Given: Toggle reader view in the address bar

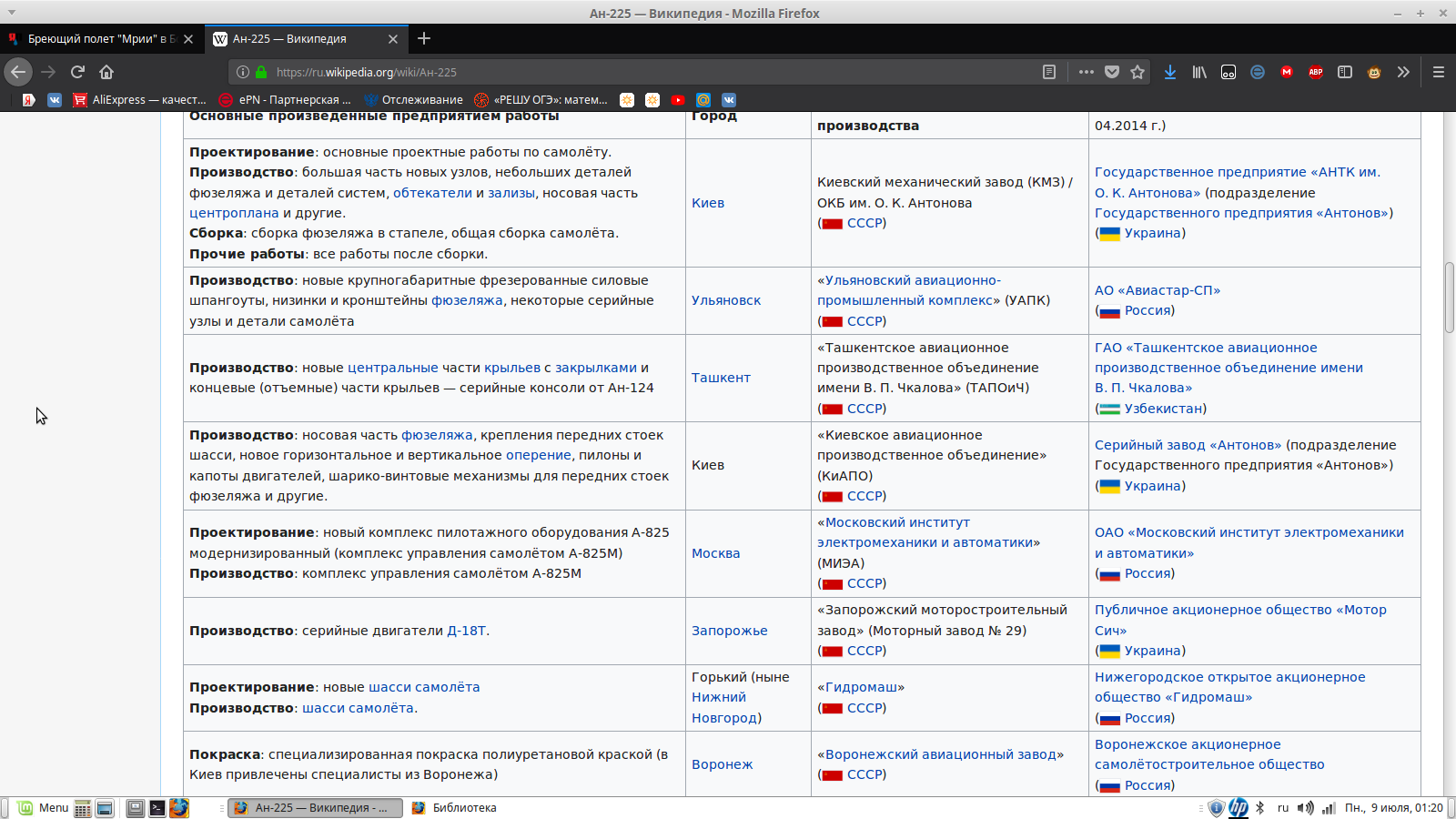Looking at the screenshot, I should 1049,72.
